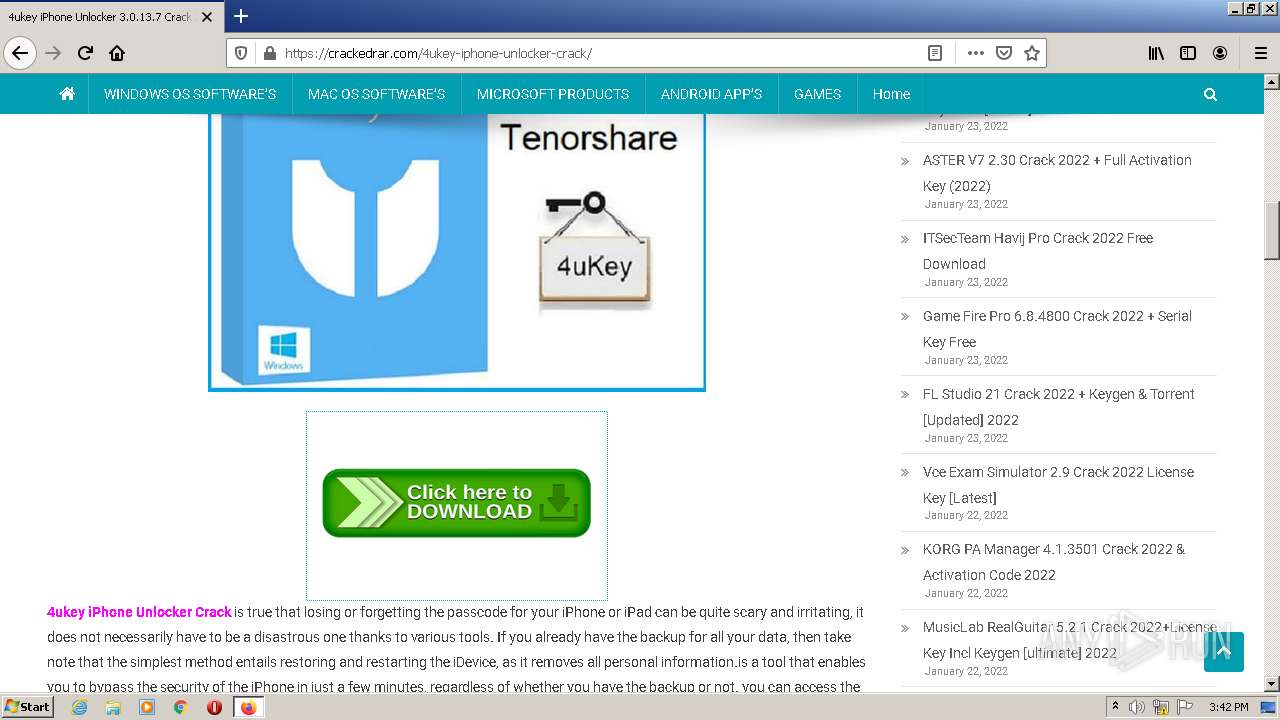Click site home icon in navbar

point(67,94)
